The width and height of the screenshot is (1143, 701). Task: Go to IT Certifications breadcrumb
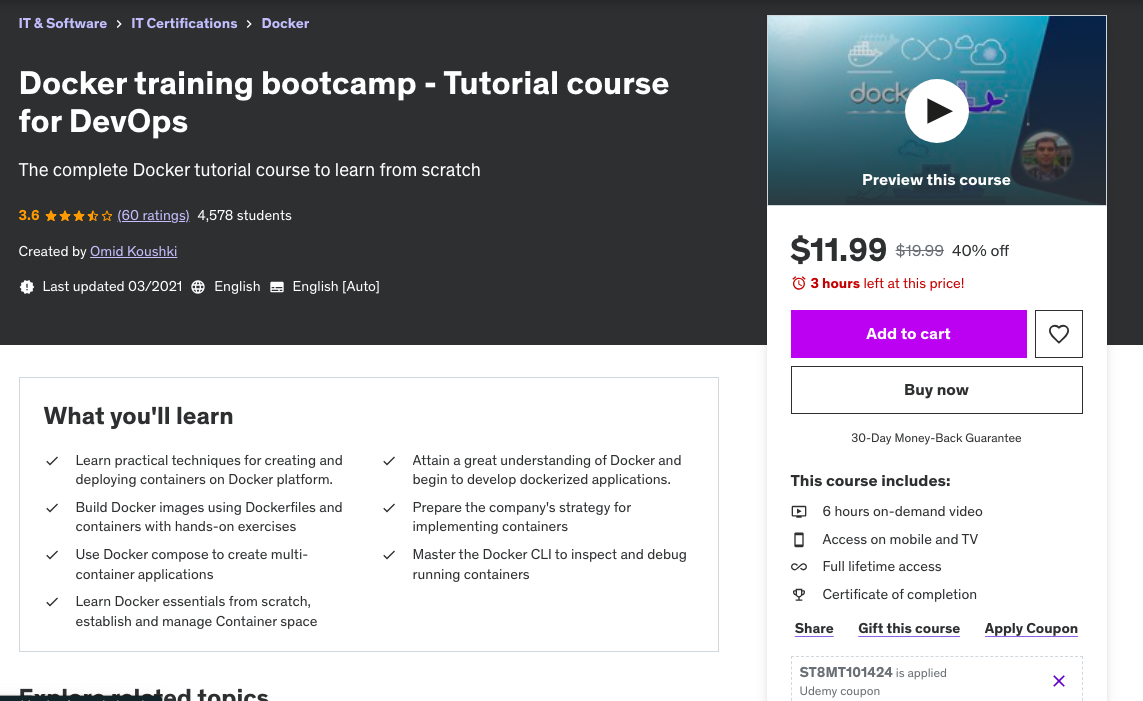click(184, 23)
